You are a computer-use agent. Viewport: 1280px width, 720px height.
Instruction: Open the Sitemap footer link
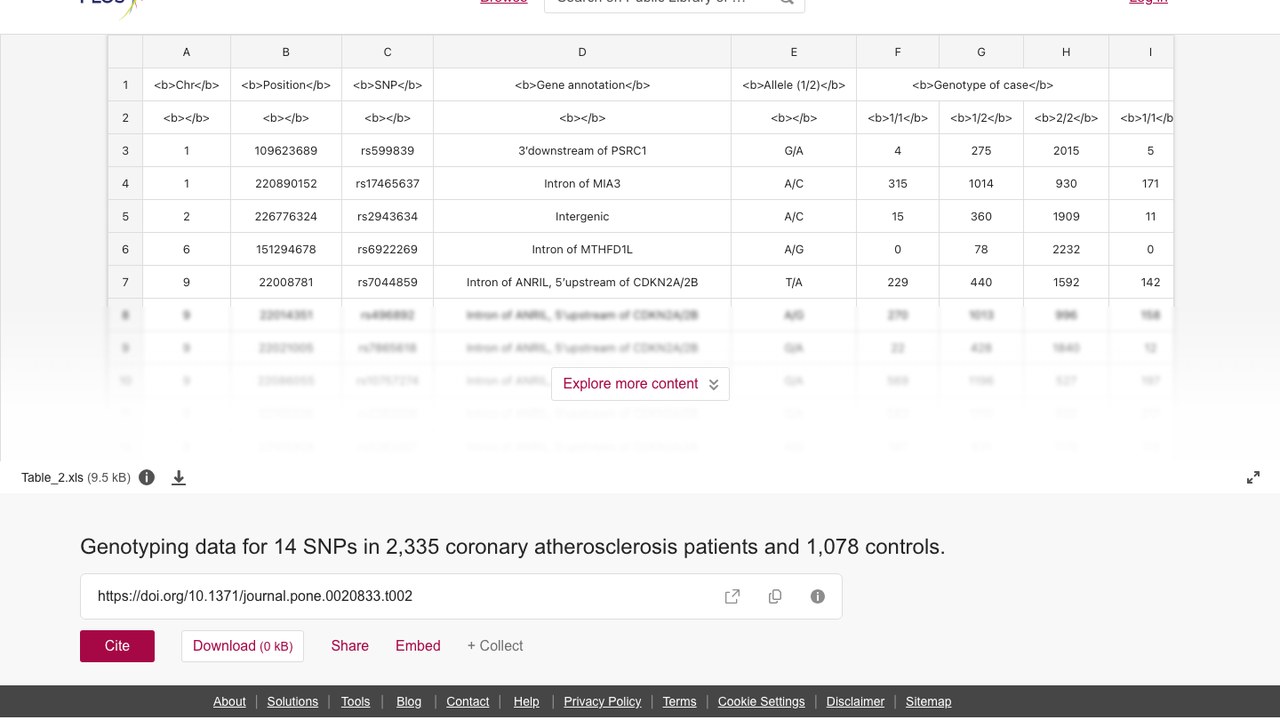tap(928, 702)
